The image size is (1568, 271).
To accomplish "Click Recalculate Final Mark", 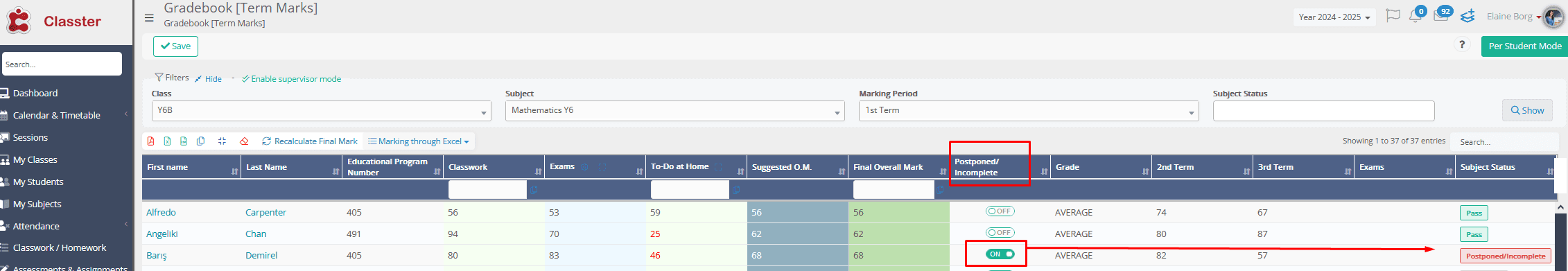I will (310, 141).
